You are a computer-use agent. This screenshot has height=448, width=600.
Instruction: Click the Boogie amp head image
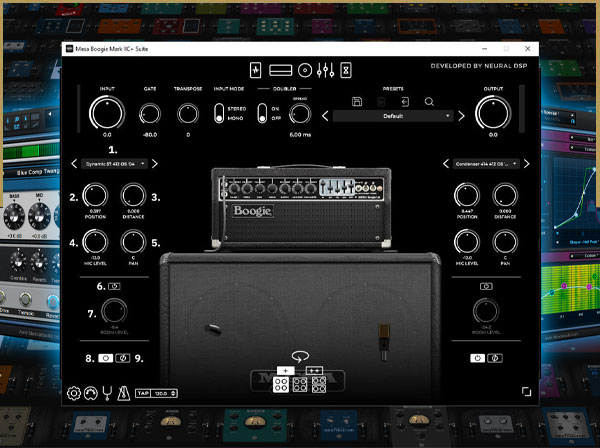[x=301, y=209]
